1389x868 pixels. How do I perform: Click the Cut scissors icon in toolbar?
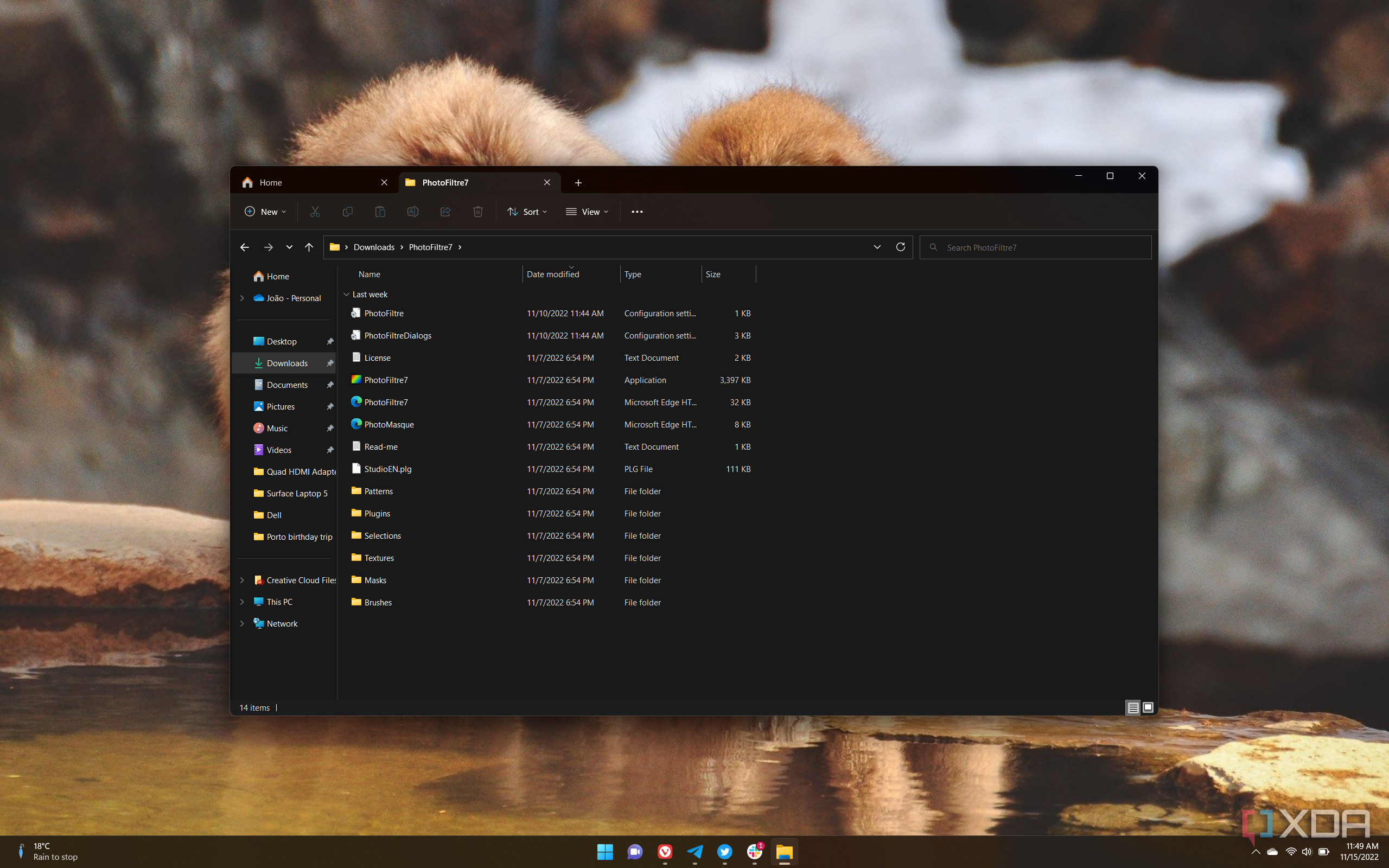tap(315, 212)
